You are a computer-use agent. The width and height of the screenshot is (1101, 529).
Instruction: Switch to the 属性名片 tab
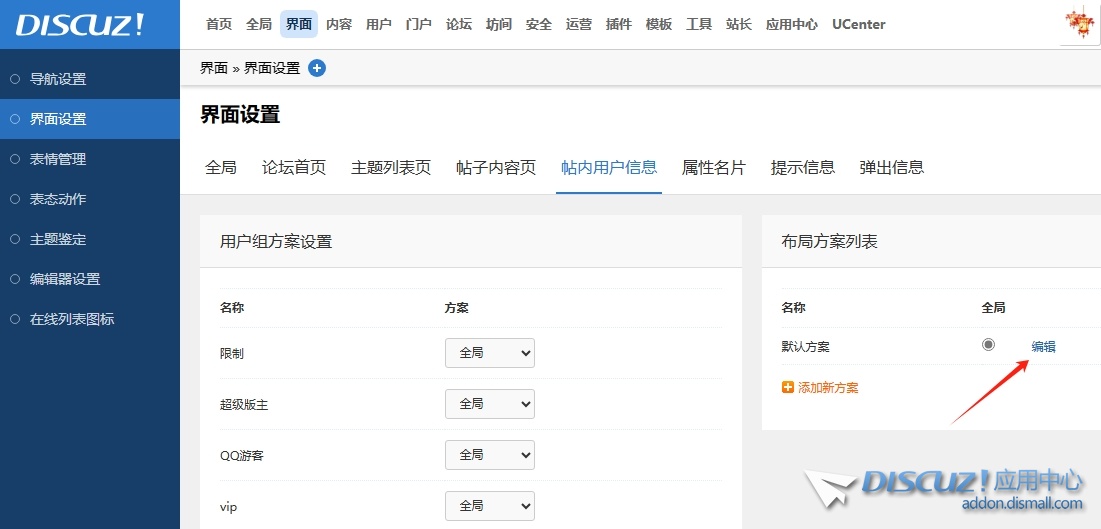click(713, 168)
